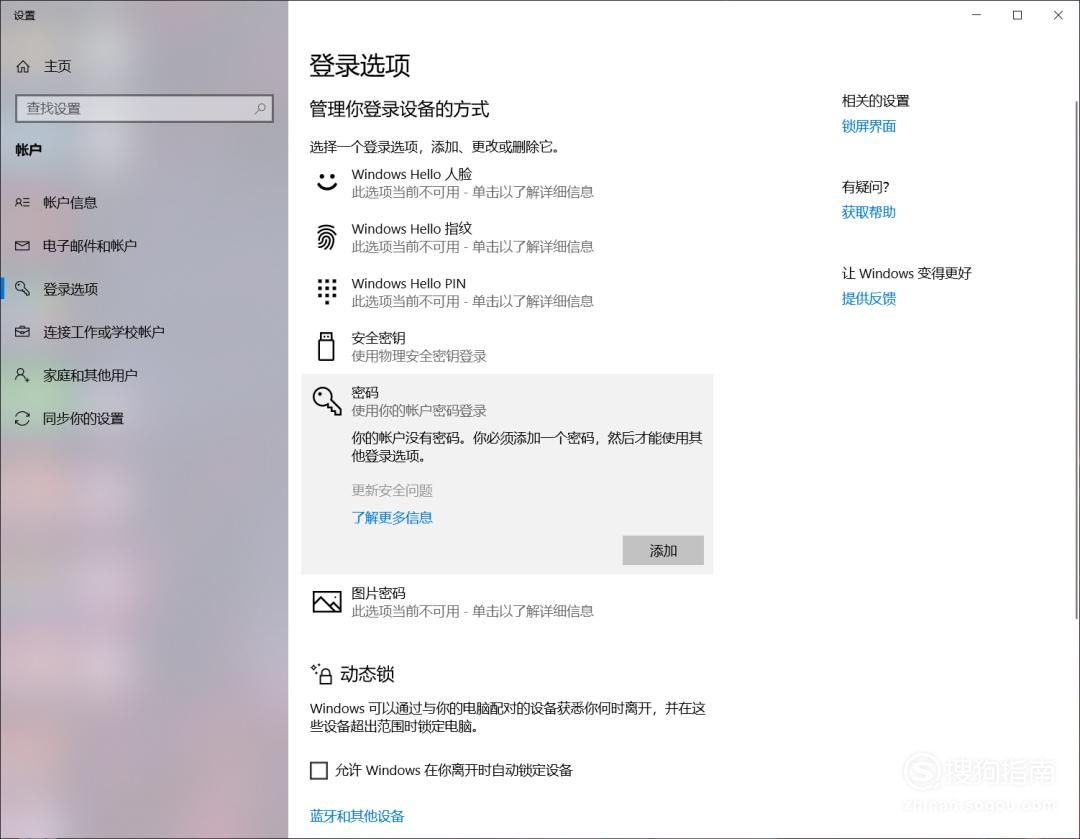Screen dimensions: 1080x839
Task: Open the 了解更多信息 link
Action: [x=392, y=517]
